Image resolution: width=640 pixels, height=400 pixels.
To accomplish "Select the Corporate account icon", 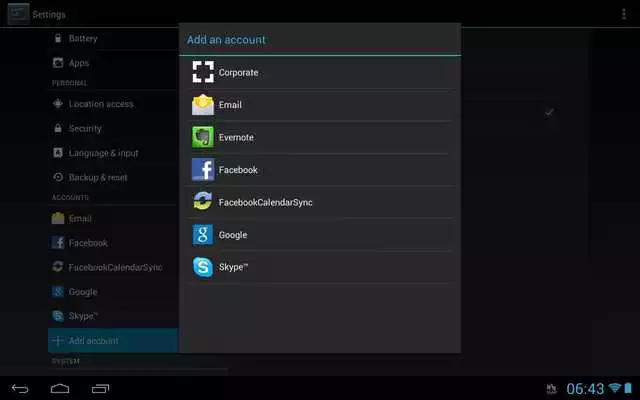I will pyautogui.click(x=203, y=72).
